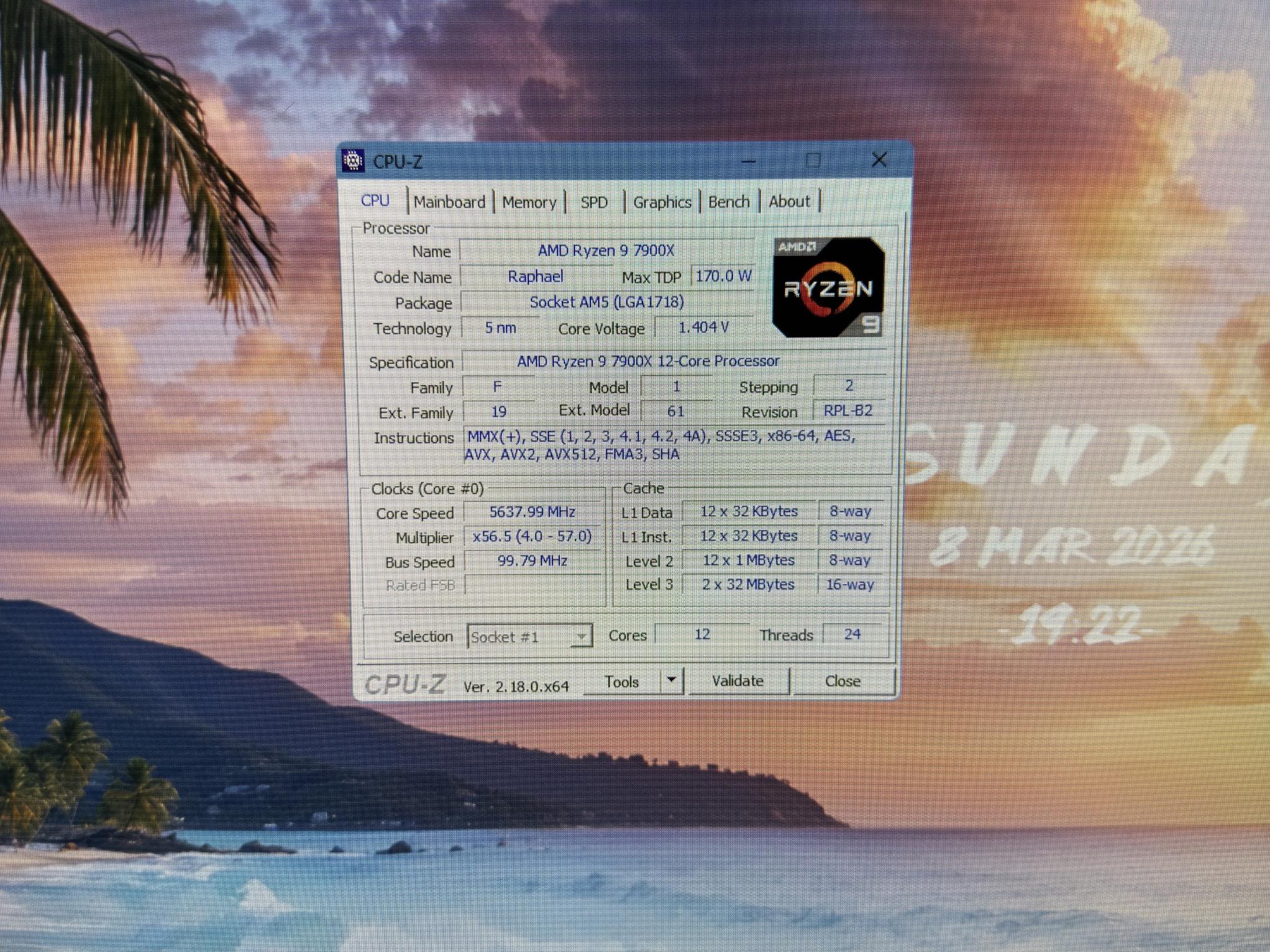Image resolution: width=1270 pixels, height=952 pixels.
Task: Close the CPU-Z window with X
Action: (879, 161)
